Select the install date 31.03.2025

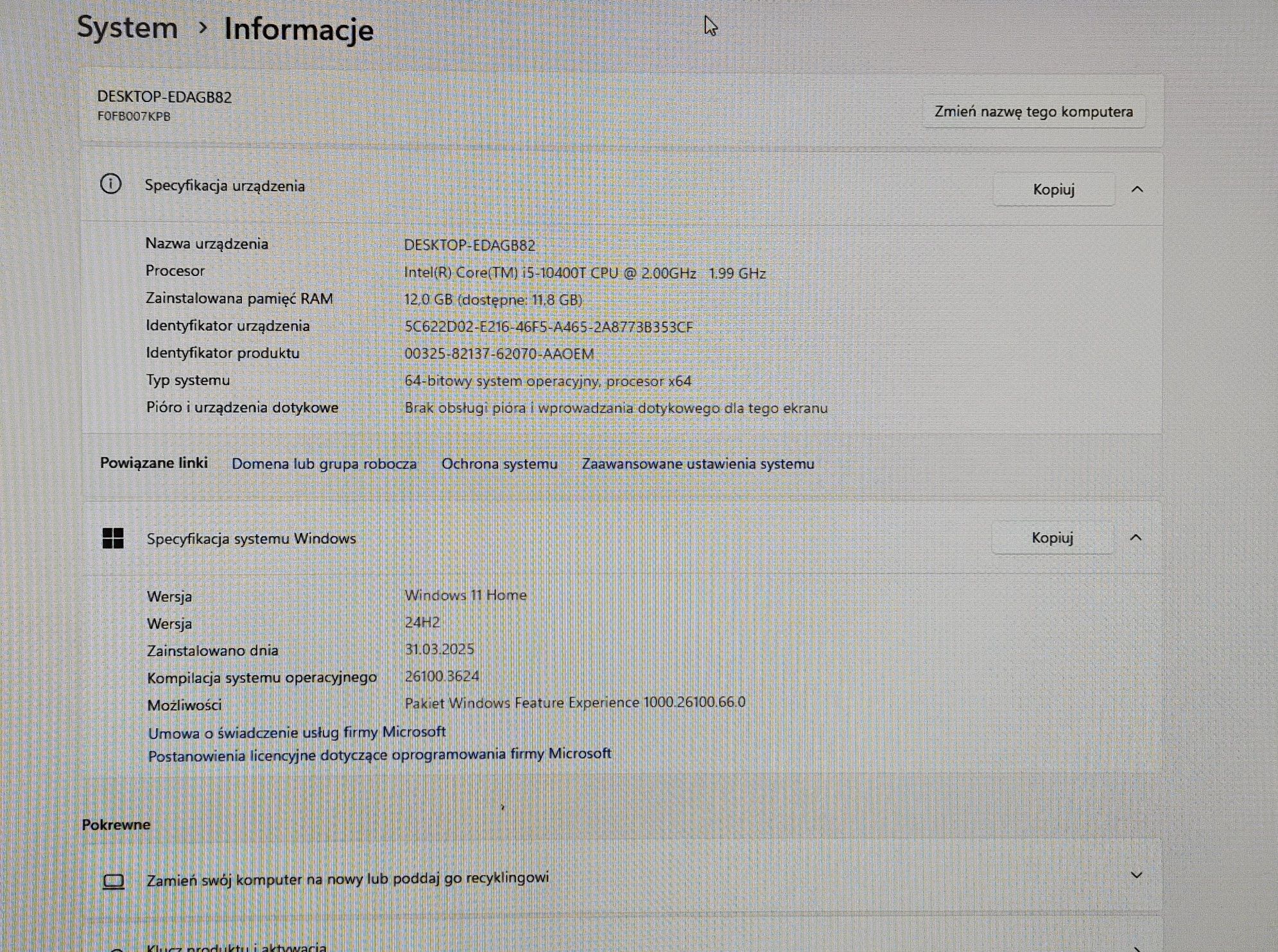click(439, 649)
